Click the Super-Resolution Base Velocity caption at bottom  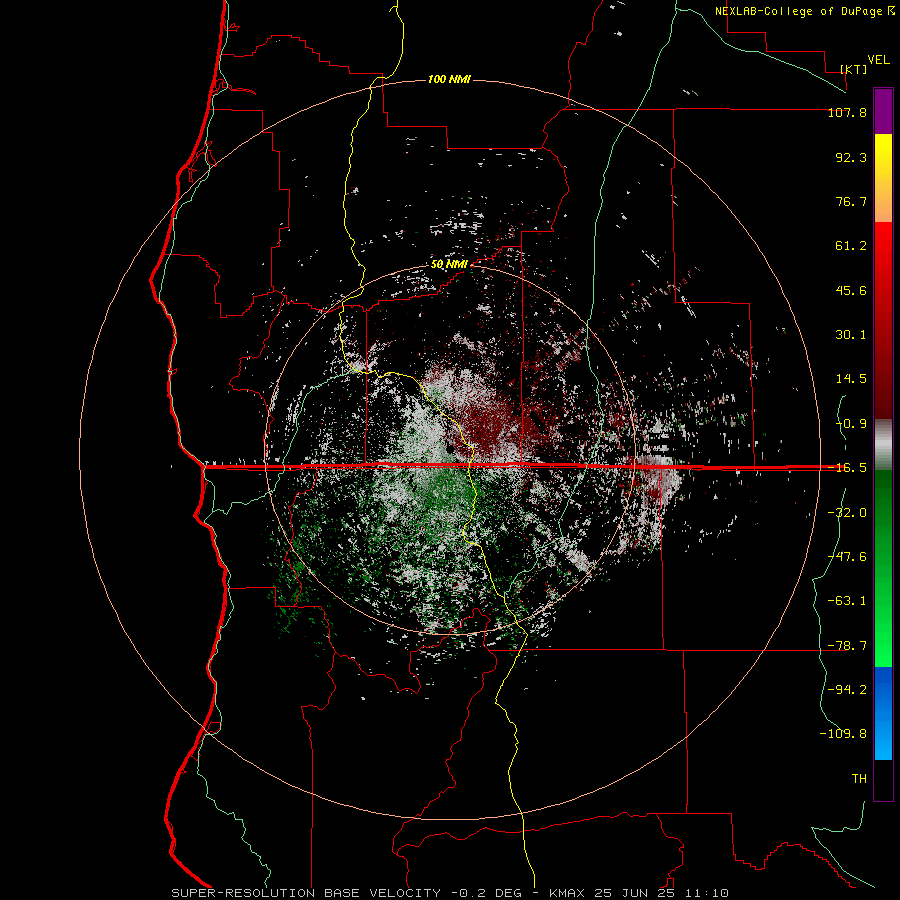pyautogui.click(x=450, y=893)
